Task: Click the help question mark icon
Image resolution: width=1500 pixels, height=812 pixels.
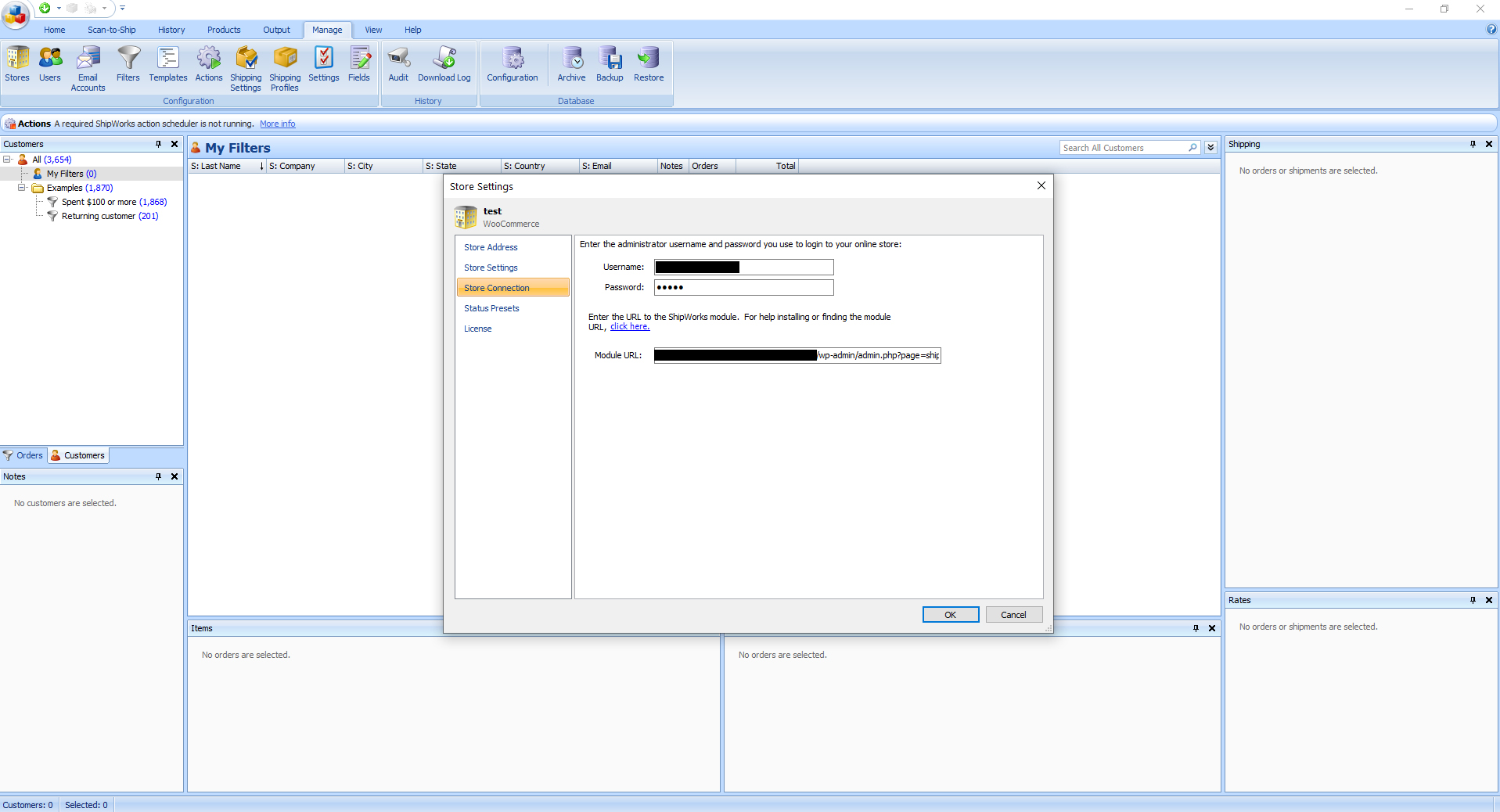Action: point(1491,29)
